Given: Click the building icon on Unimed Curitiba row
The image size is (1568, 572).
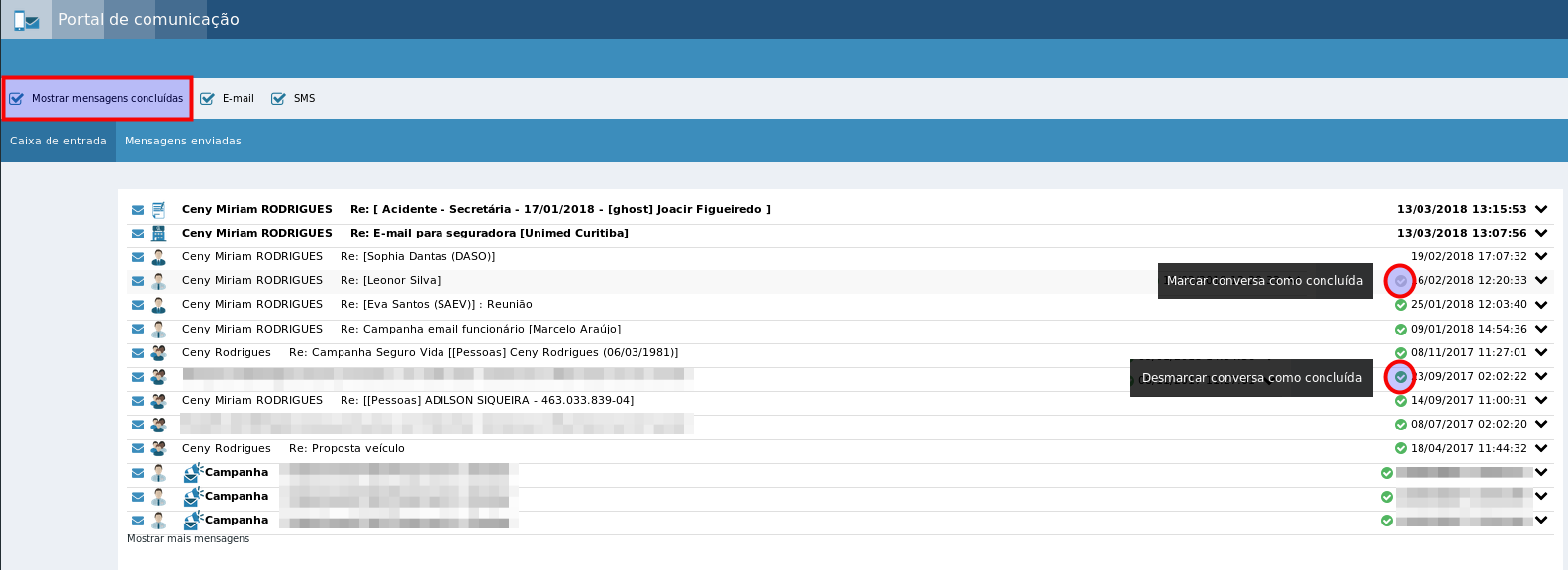Looking at the screenshot, I should point(158,234).
